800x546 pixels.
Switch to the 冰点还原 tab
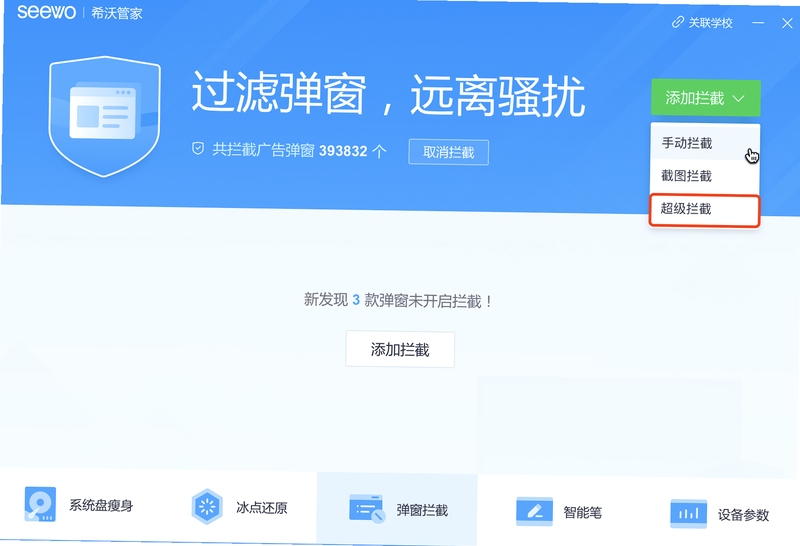point(239,507)
